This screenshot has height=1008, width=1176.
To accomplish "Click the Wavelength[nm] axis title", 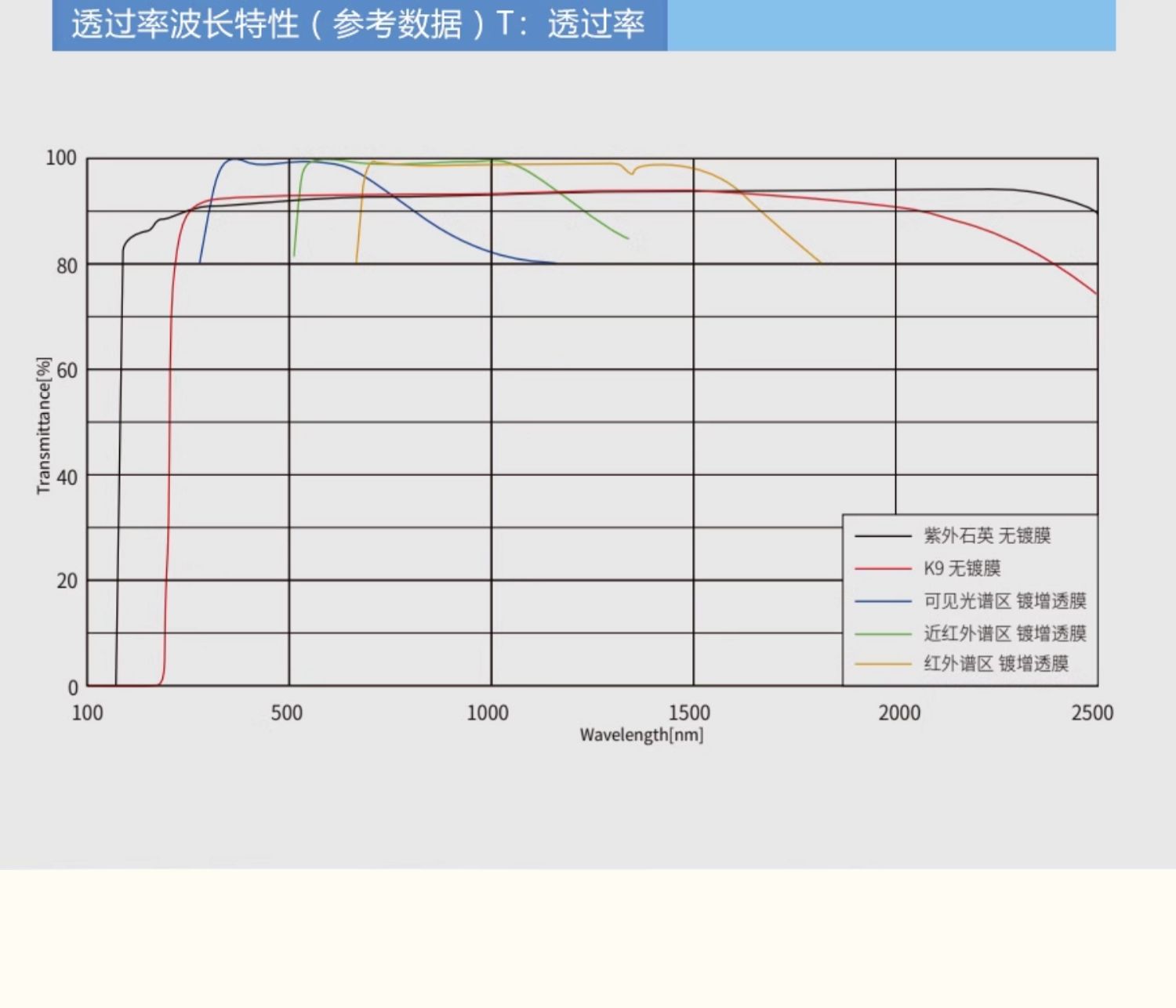I will 641,735.
